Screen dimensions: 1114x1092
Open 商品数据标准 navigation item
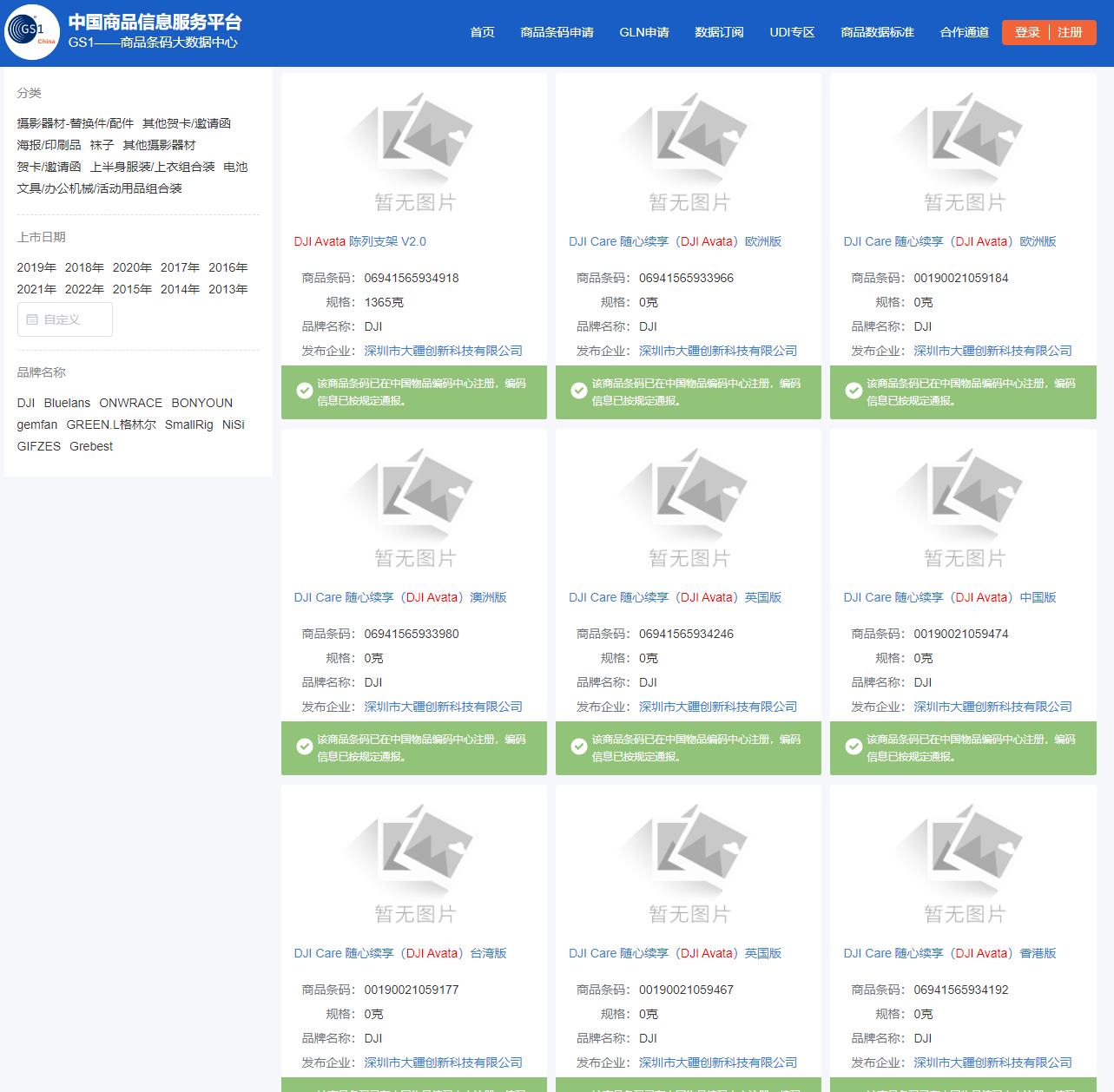point(877,32)
